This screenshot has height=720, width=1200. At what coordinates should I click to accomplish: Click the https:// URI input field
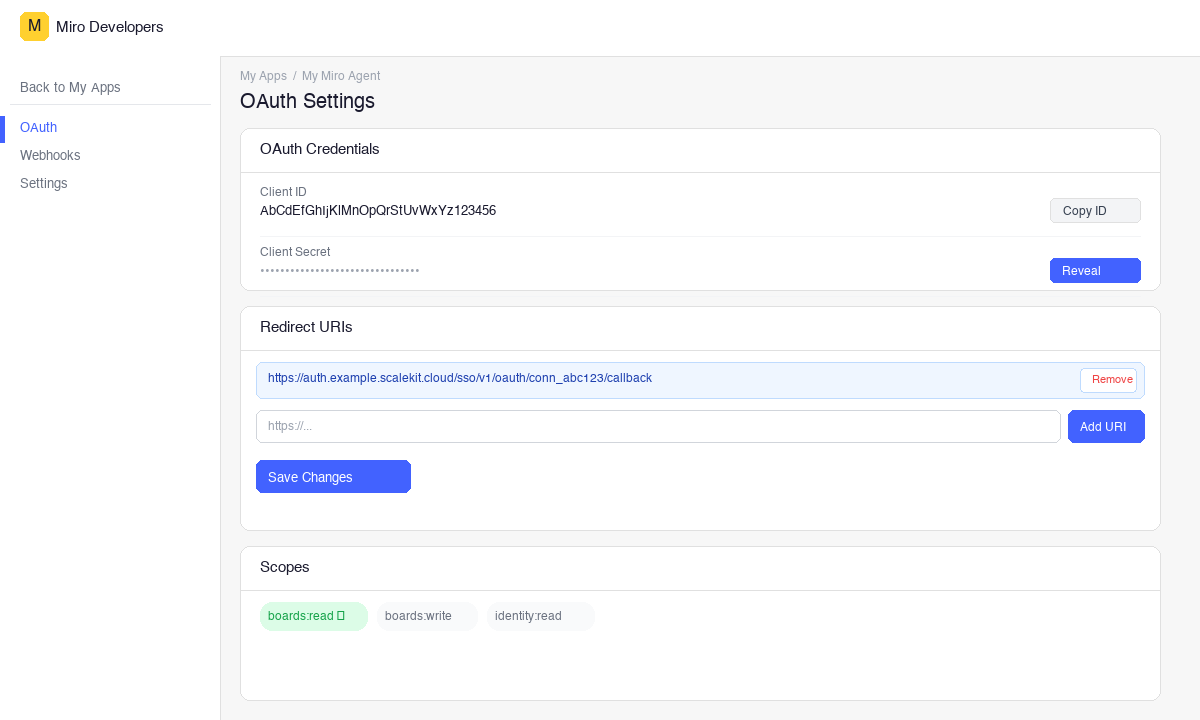point(659,426)
